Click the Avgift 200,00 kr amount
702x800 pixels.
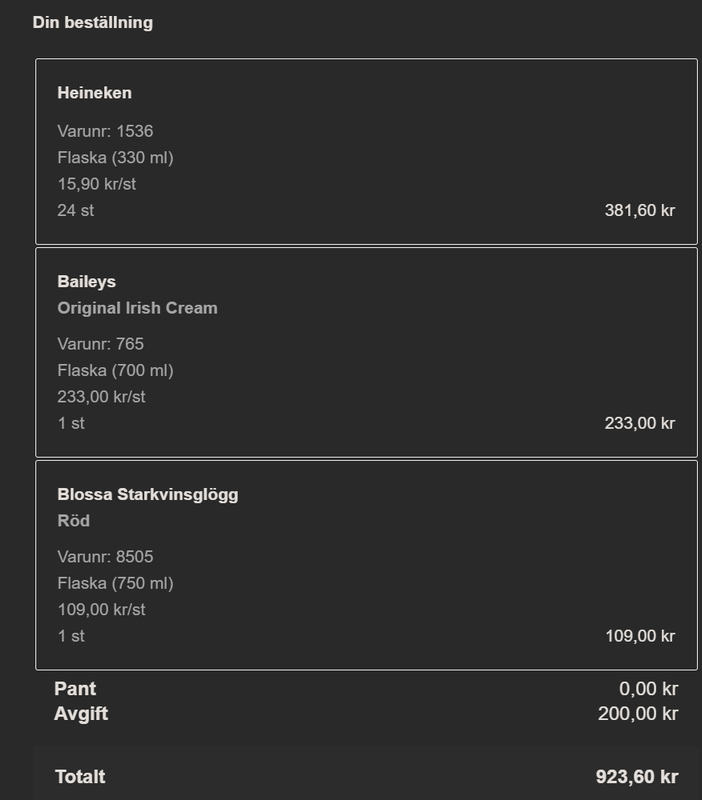[638, 714]
